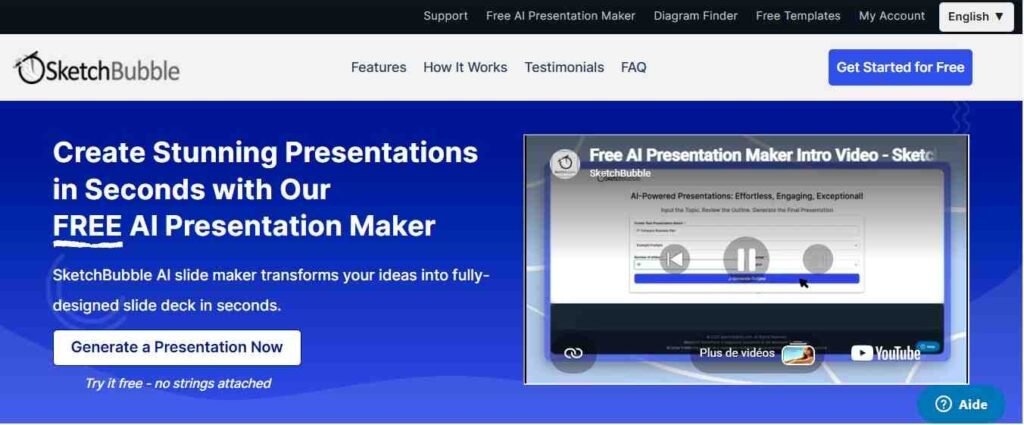View Testimonials section
Screen dimensions: 1024x425
[564, 67]
